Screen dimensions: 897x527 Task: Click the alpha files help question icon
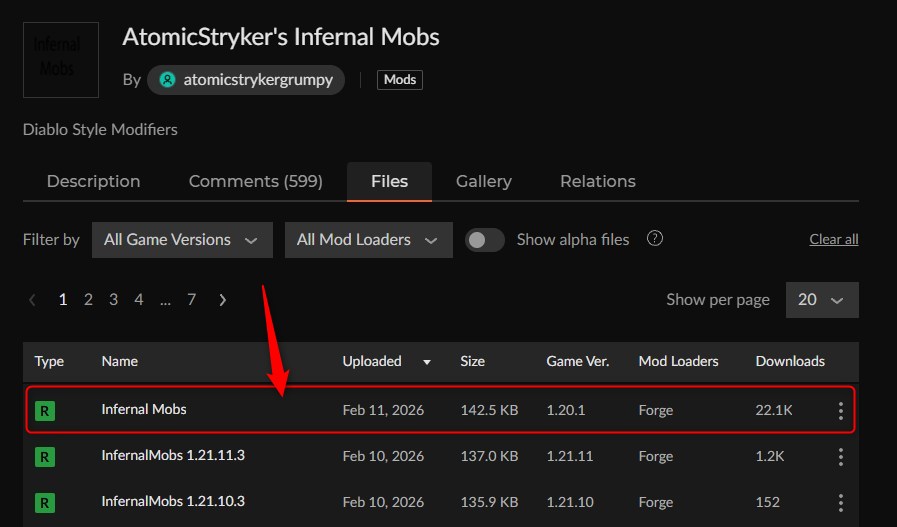tap(655, 239)
